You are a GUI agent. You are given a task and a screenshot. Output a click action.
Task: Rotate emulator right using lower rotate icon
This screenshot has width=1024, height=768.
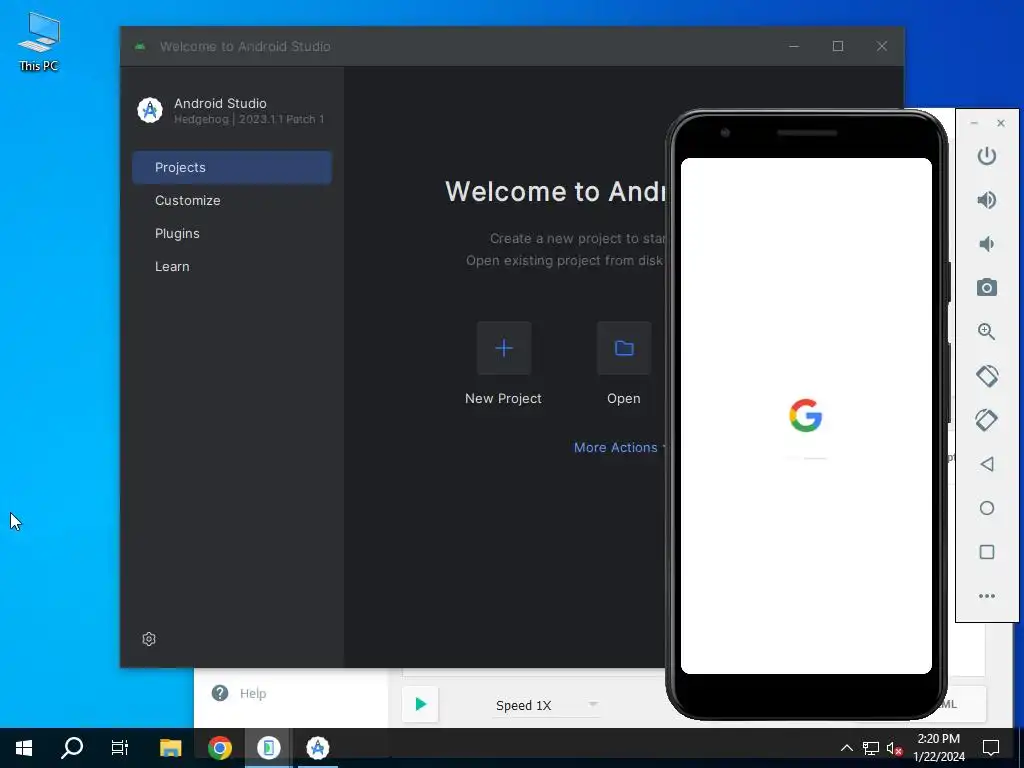pos(987,420)
